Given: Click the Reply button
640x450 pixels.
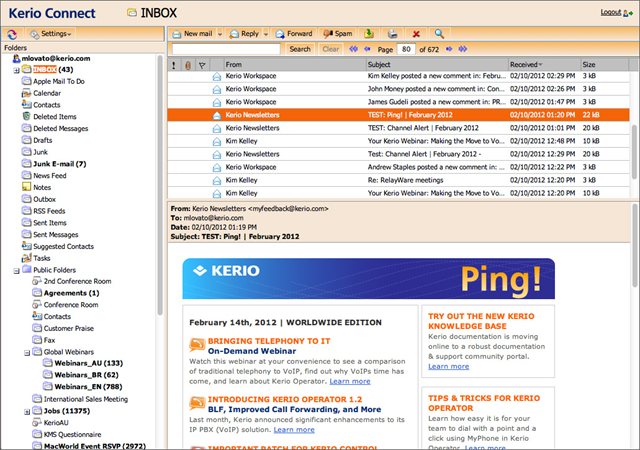Looking at the screenshot, I should (244, 34).
